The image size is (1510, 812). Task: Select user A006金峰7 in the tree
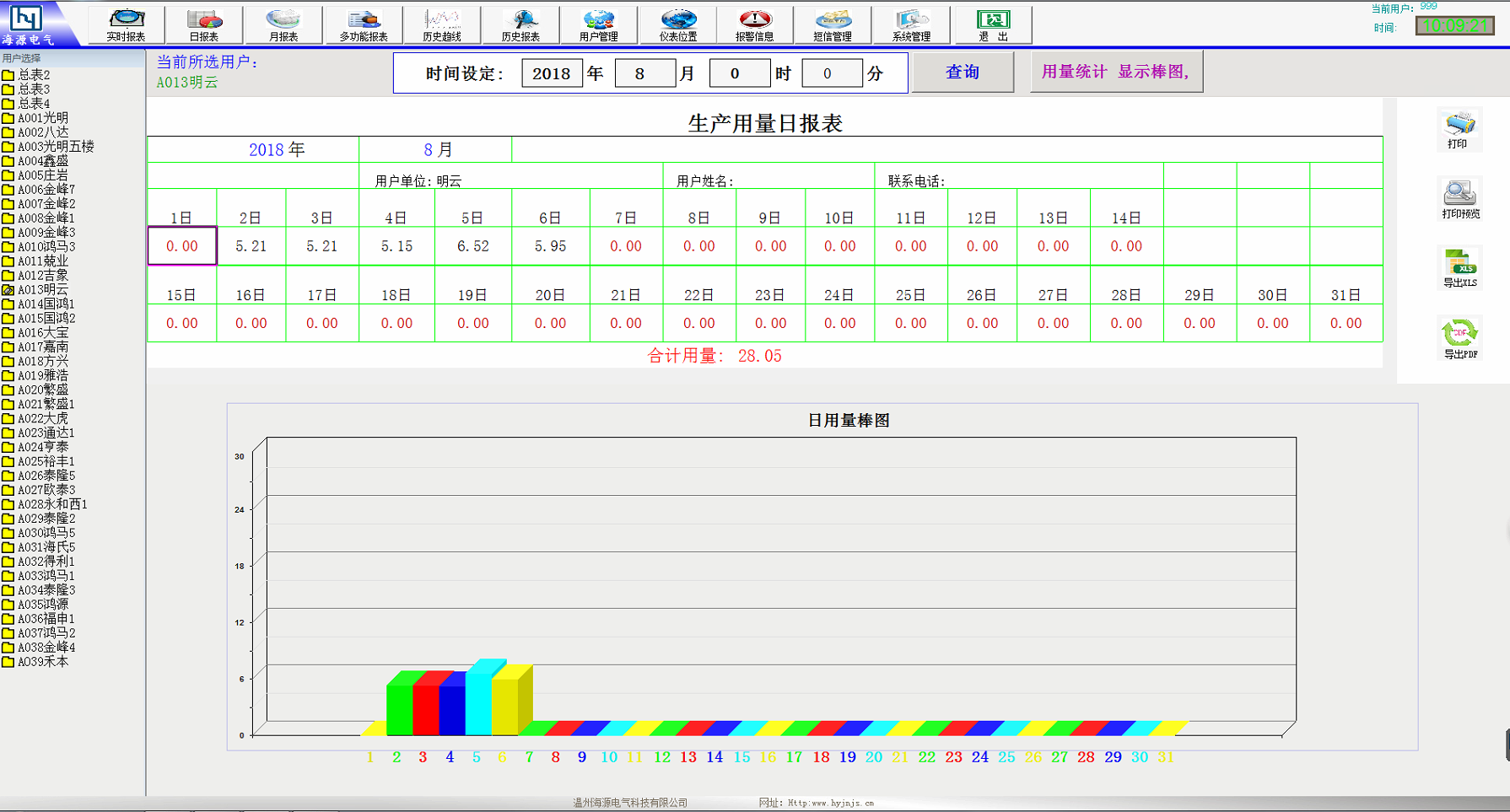tap(46, 190)
